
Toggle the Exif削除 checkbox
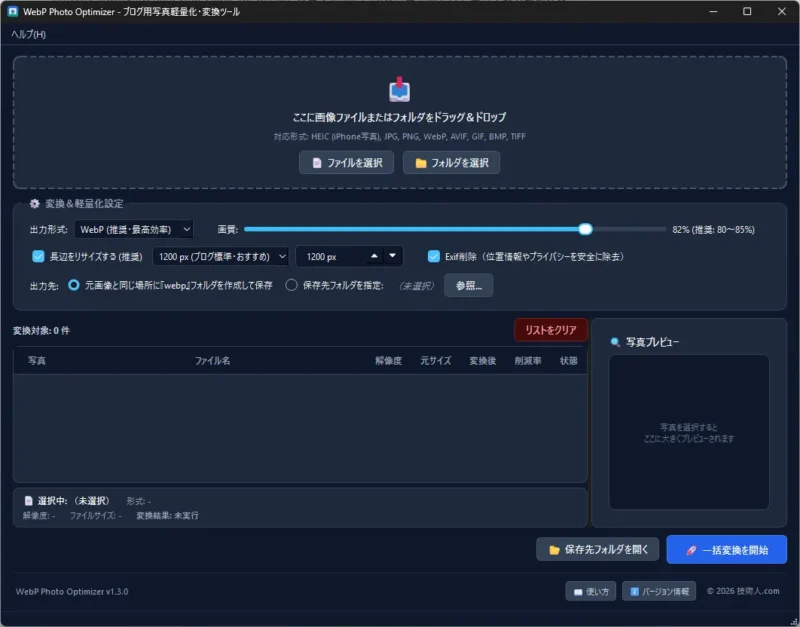tap(434, 257)
